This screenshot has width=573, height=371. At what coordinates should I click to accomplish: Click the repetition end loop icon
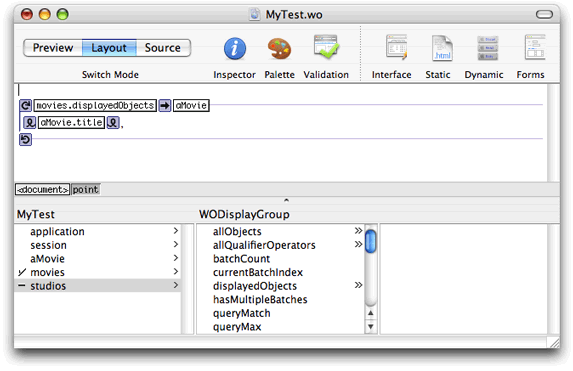coord(26,139)
